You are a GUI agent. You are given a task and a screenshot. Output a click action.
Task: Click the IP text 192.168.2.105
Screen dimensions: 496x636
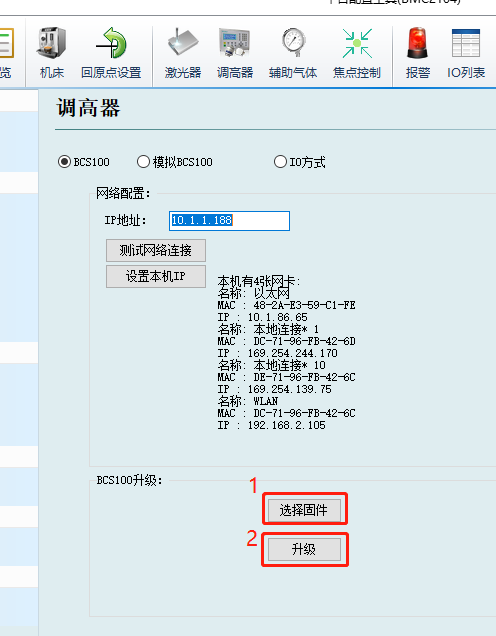tap(287, 425)
